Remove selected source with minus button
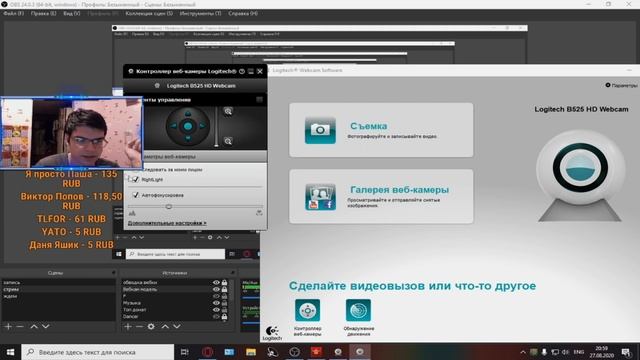This screenshot has height=360, width=640. pos(139,327)
